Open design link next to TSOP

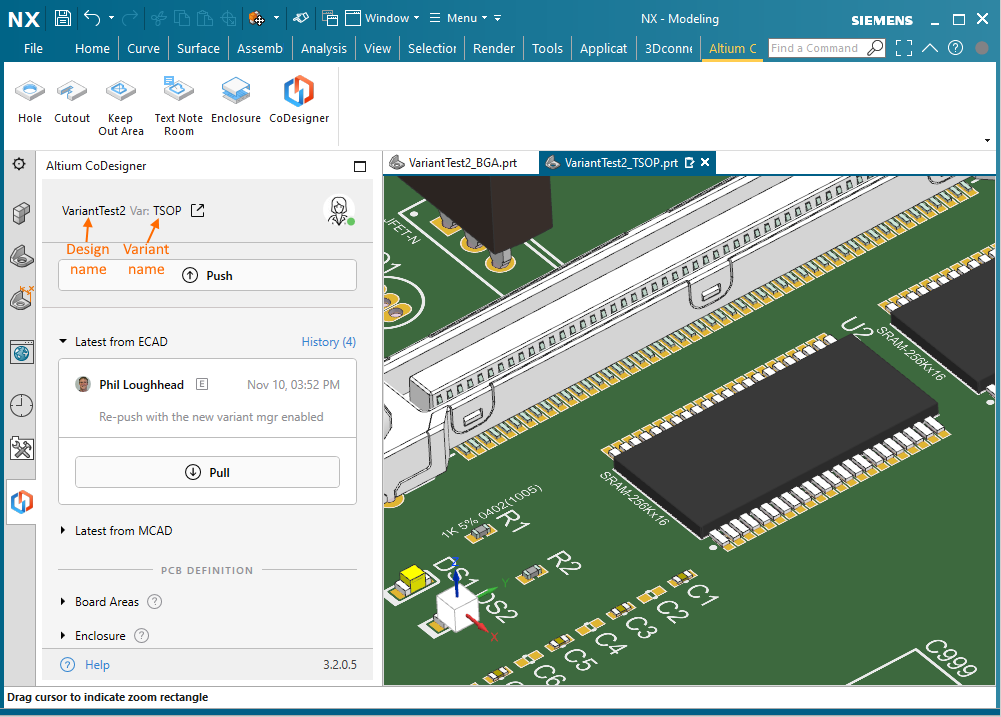tap(198, 210)
